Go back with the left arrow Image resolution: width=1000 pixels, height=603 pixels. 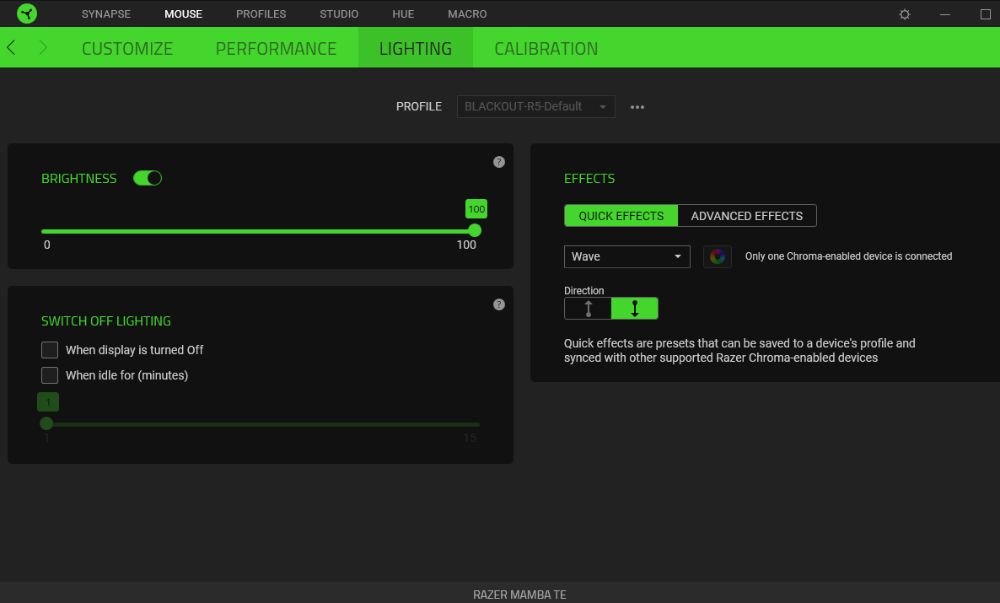click(x=11, y=47)
